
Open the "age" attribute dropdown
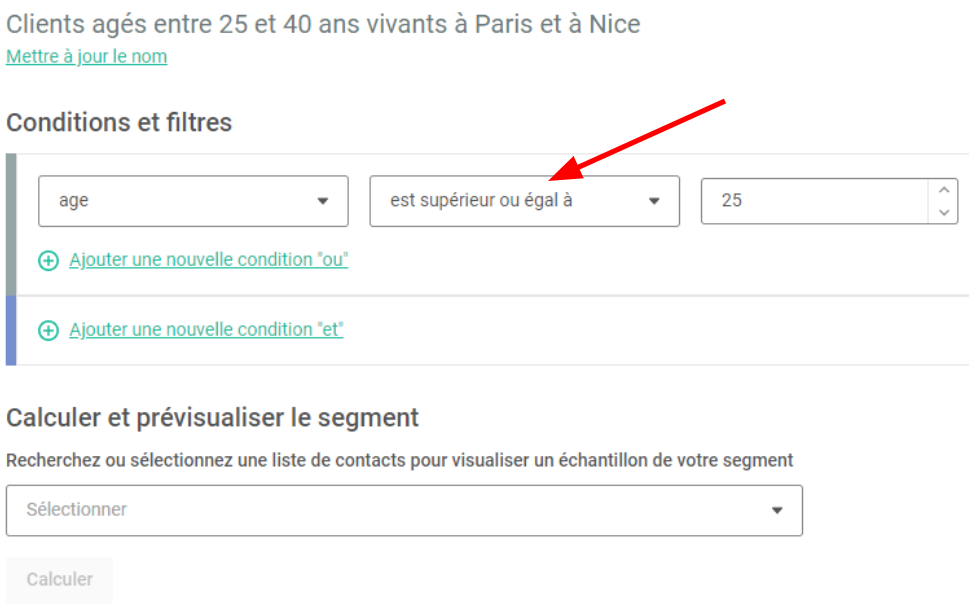(193, 201)
